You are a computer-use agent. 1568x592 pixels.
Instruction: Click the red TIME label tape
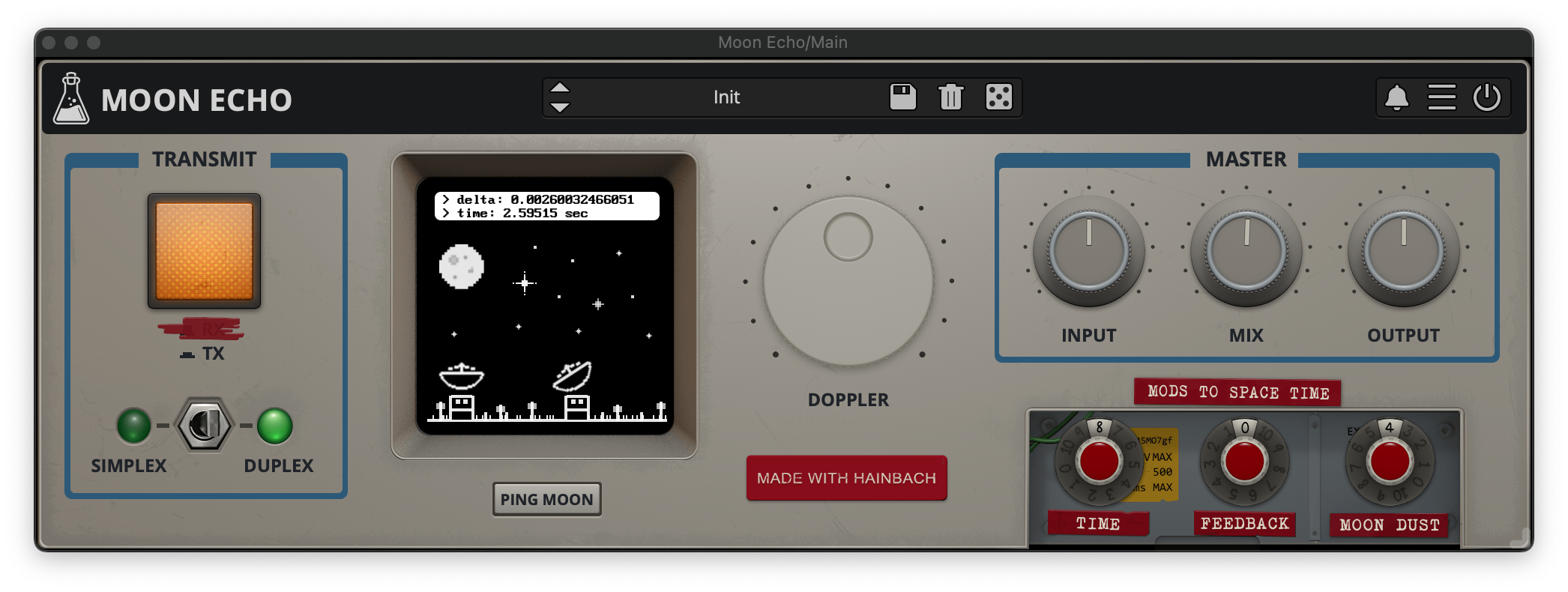tap(1098, 524)
